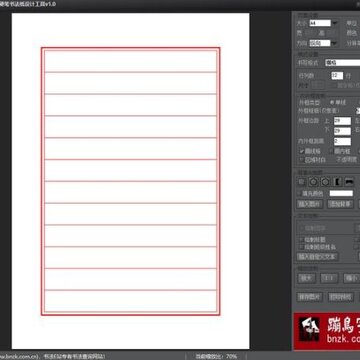Pick the black scroll banner background icon

[x=349, y=182]
